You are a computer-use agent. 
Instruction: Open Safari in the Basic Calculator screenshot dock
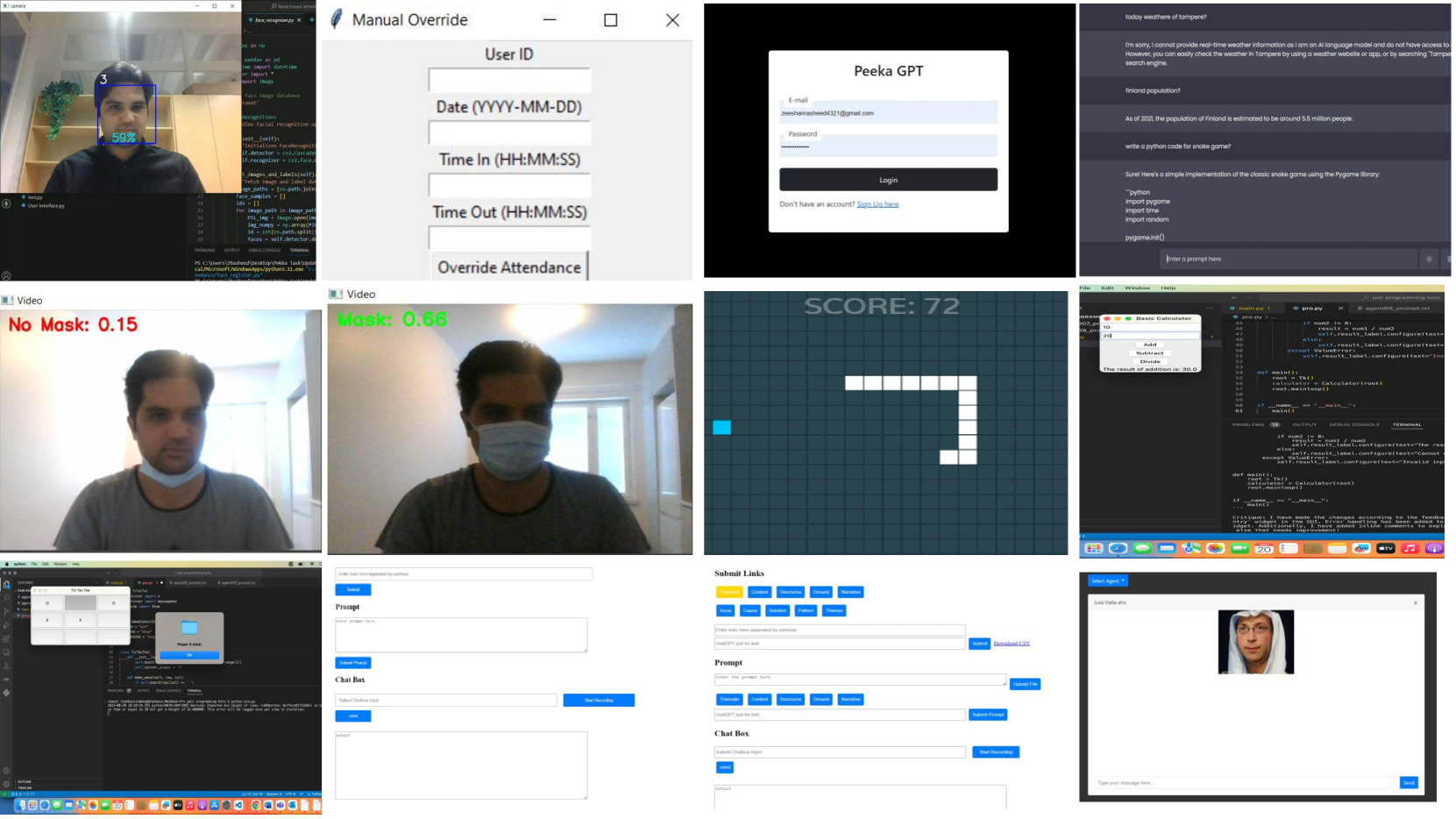(x=1118, y=549)
